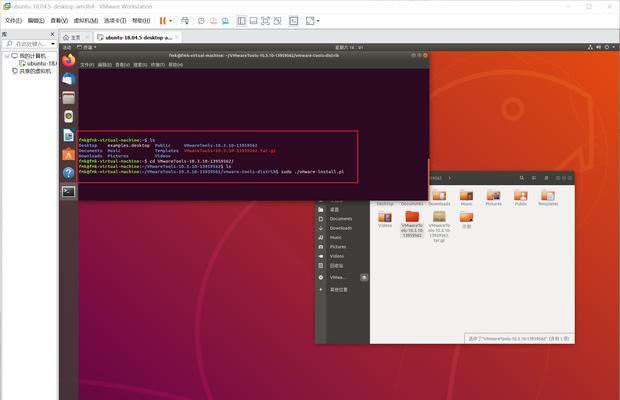Eject the VMware Tools disc in sidebar
620x400 pixels.
tap(364, 277)
